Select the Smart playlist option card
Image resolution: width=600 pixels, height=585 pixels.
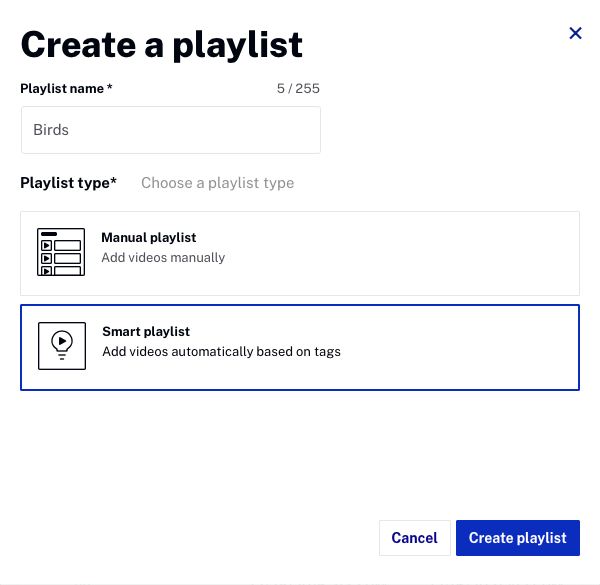click(x=300, y=347)
